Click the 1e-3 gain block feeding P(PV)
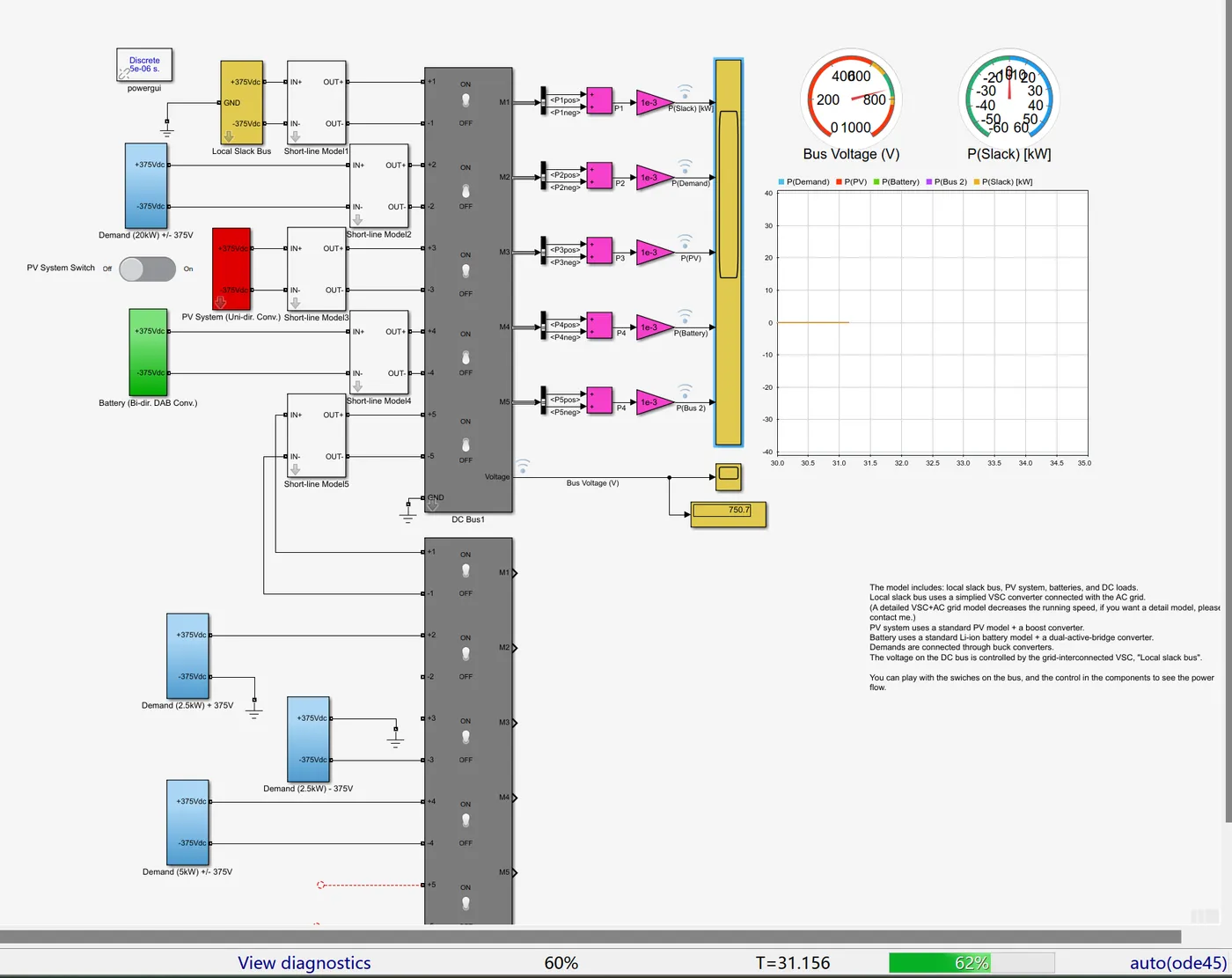 [x=652, y=252]
